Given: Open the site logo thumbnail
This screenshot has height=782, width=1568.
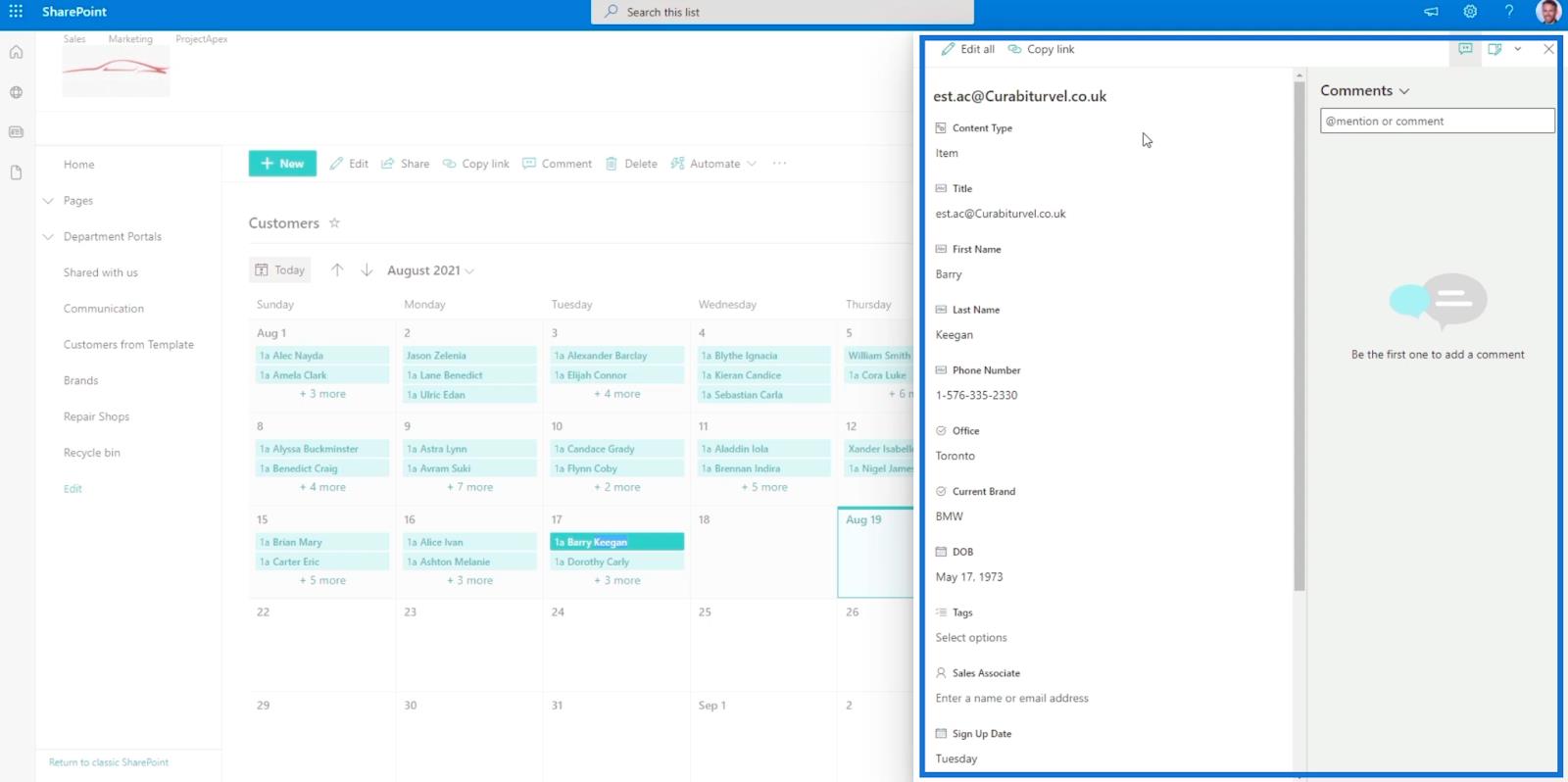Looking at the screenshot, I should coord(116,71).
